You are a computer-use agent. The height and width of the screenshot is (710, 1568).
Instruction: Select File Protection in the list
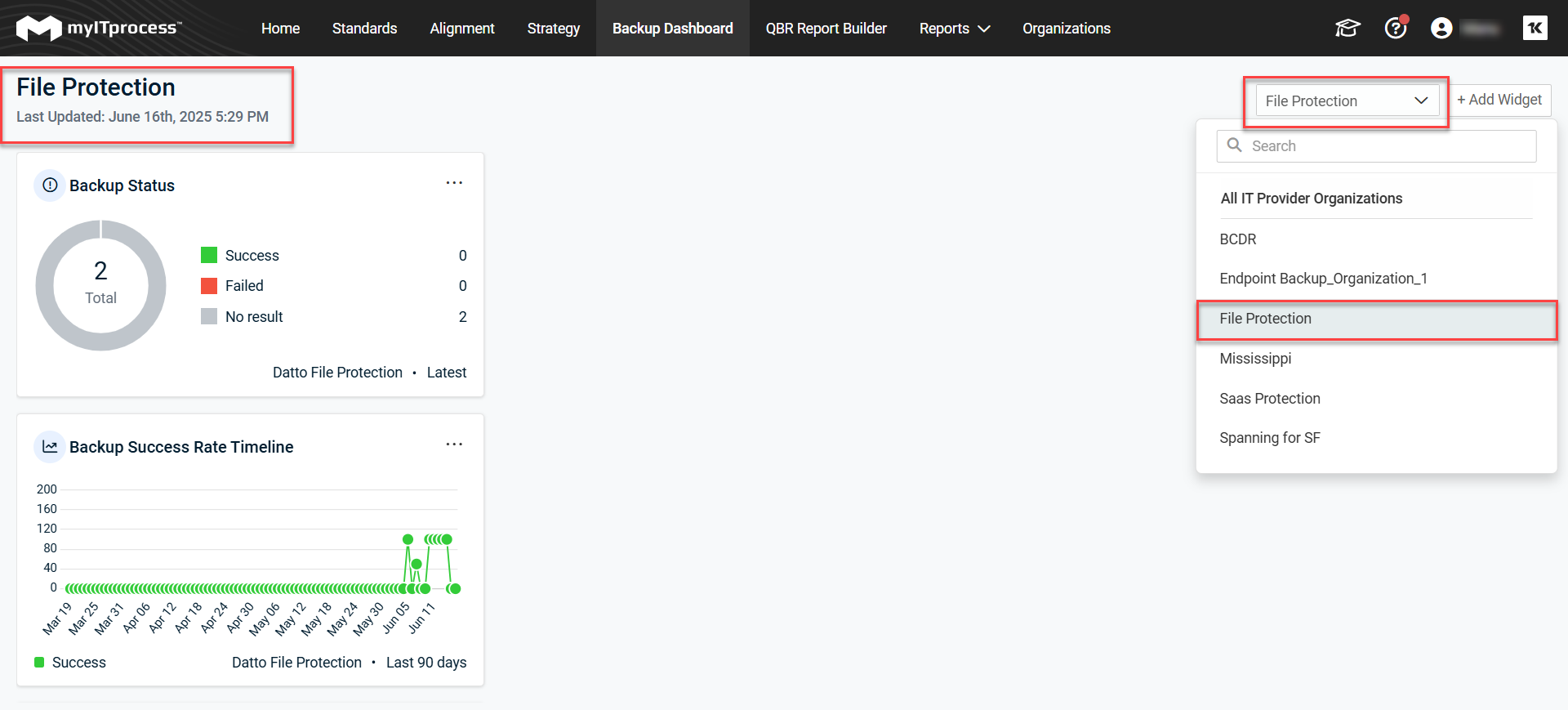1376,319
